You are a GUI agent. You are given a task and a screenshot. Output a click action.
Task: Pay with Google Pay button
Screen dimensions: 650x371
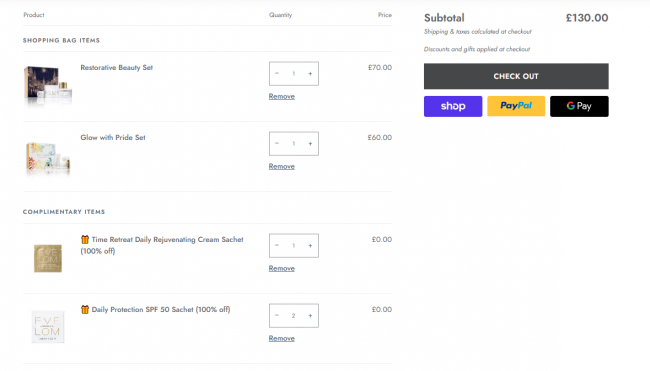579,107
